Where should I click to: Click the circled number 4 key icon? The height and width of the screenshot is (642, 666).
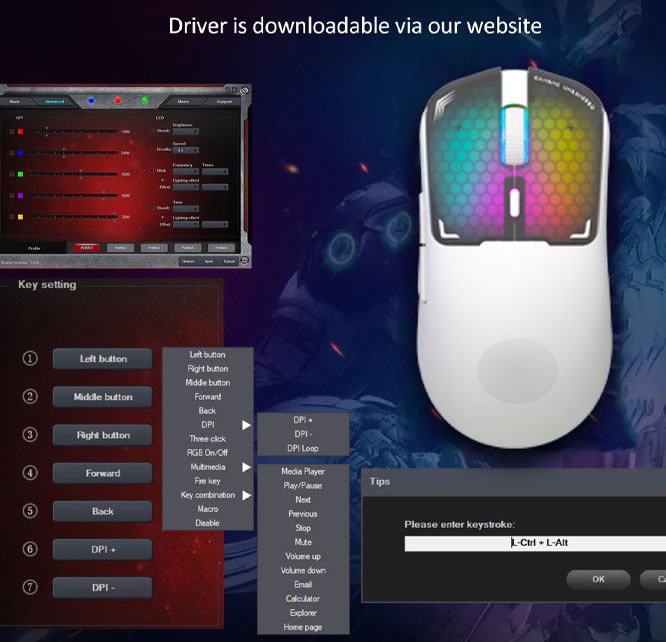pyautogui.click(x=30, y=472)
